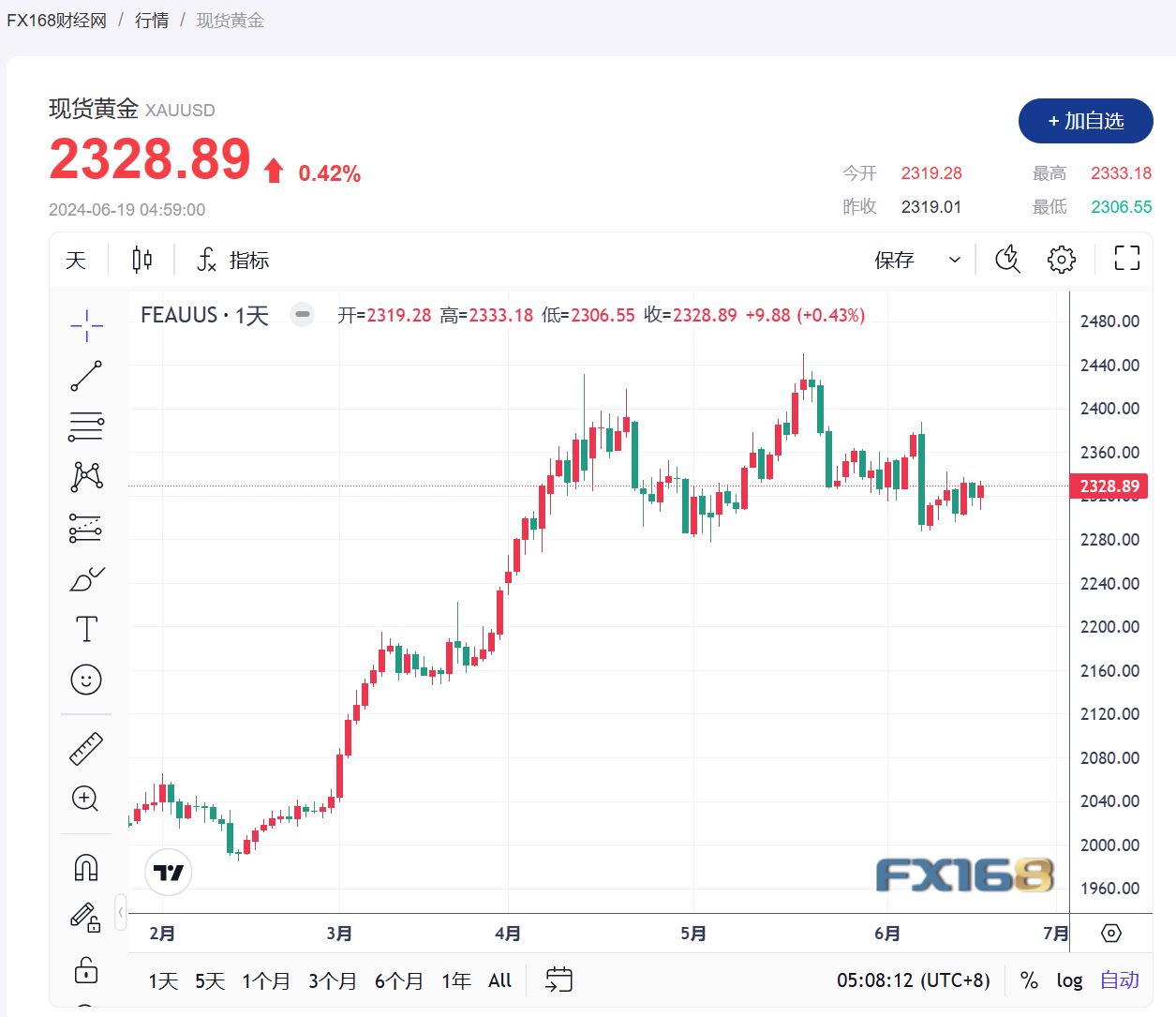Open the save options chevron next to 保存
Screen dimensions: 1176x1017
click(x=954, y=260)
